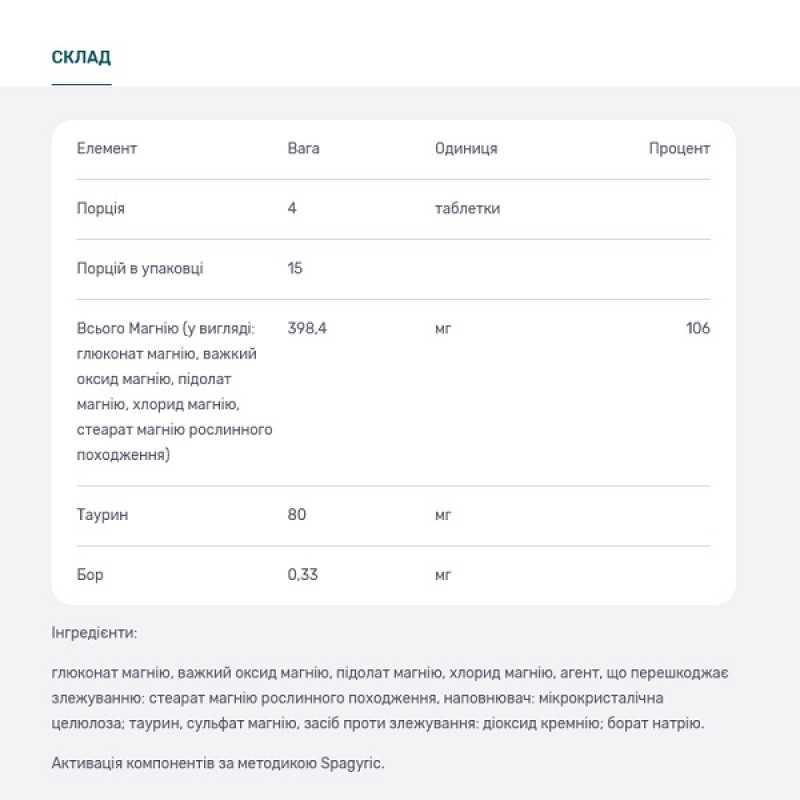800x800 pixels.
Task: Click the ingredients list paragraph
Action: (380, 698)
